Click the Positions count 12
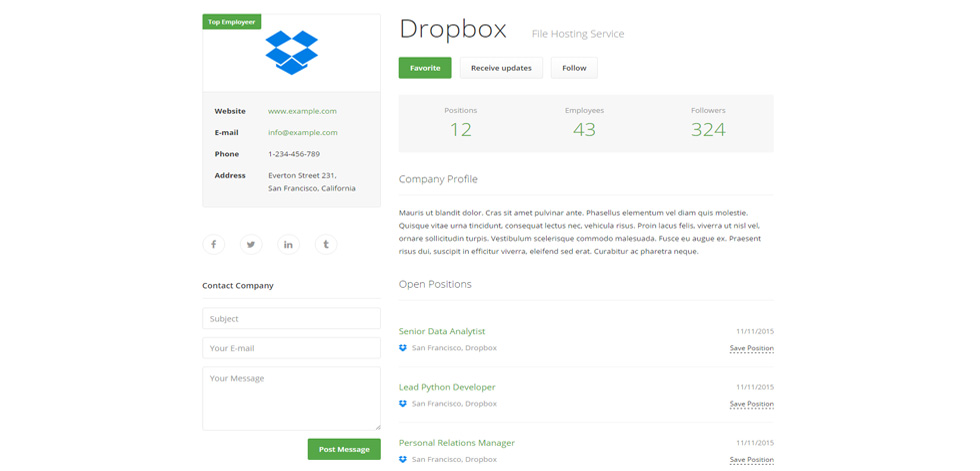The height and width of the screenshot is (471, 980). click(461, 129)
